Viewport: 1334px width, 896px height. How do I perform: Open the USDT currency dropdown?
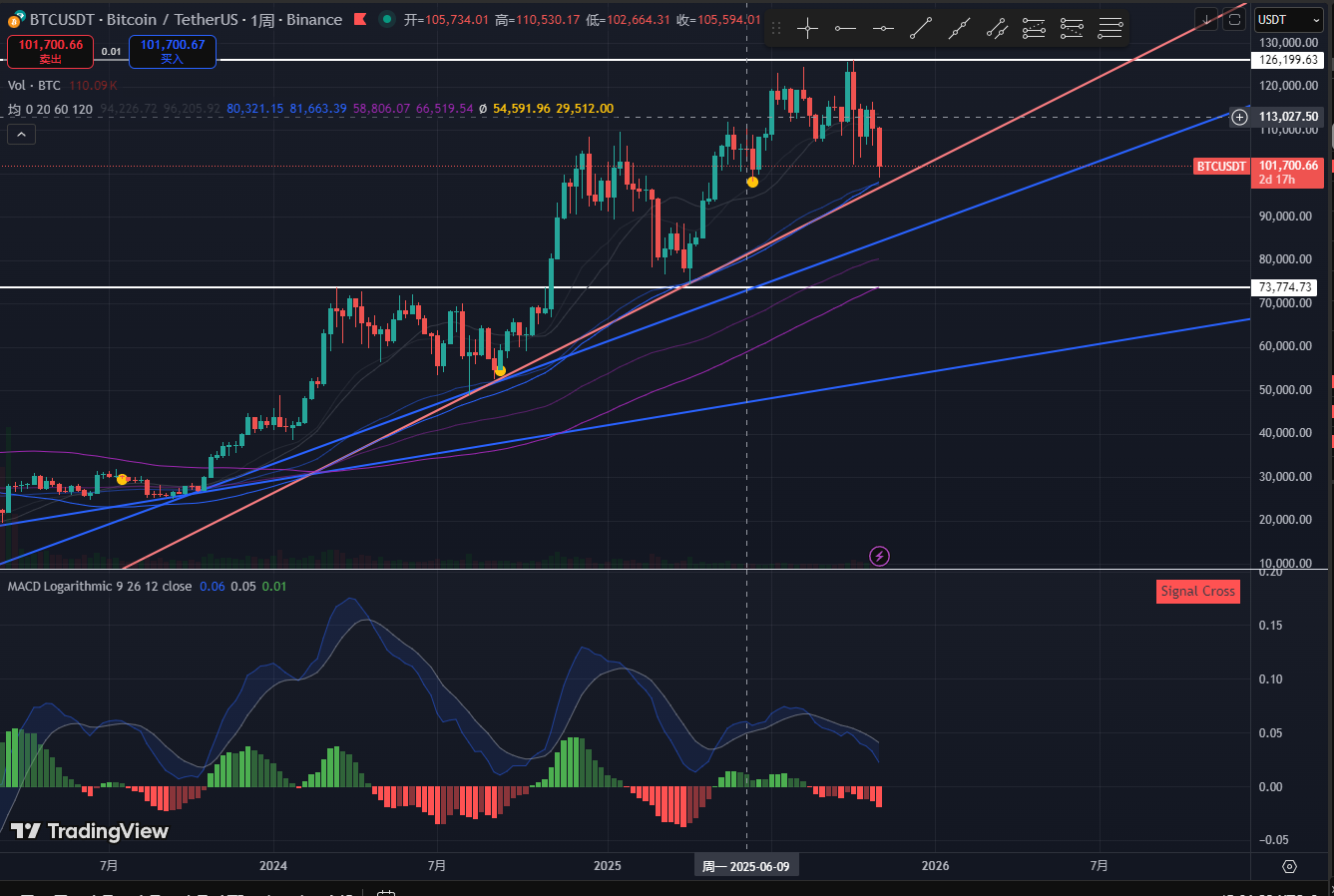point(1290,20)
